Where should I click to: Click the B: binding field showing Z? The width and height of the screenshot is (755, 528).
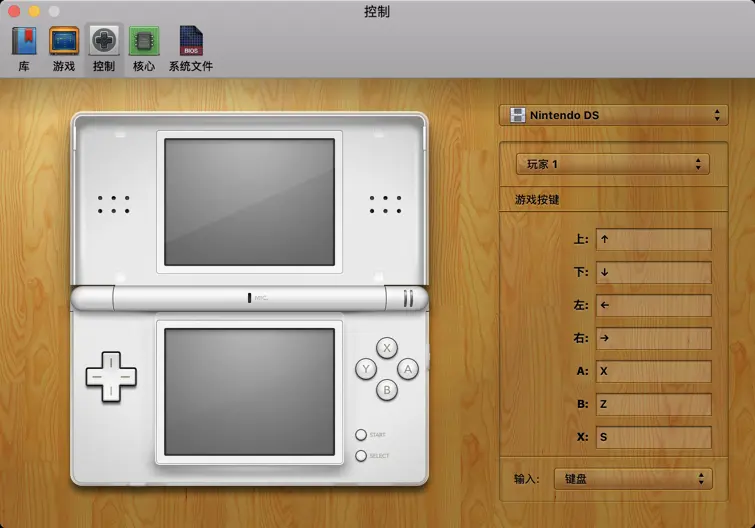[653, 404]
